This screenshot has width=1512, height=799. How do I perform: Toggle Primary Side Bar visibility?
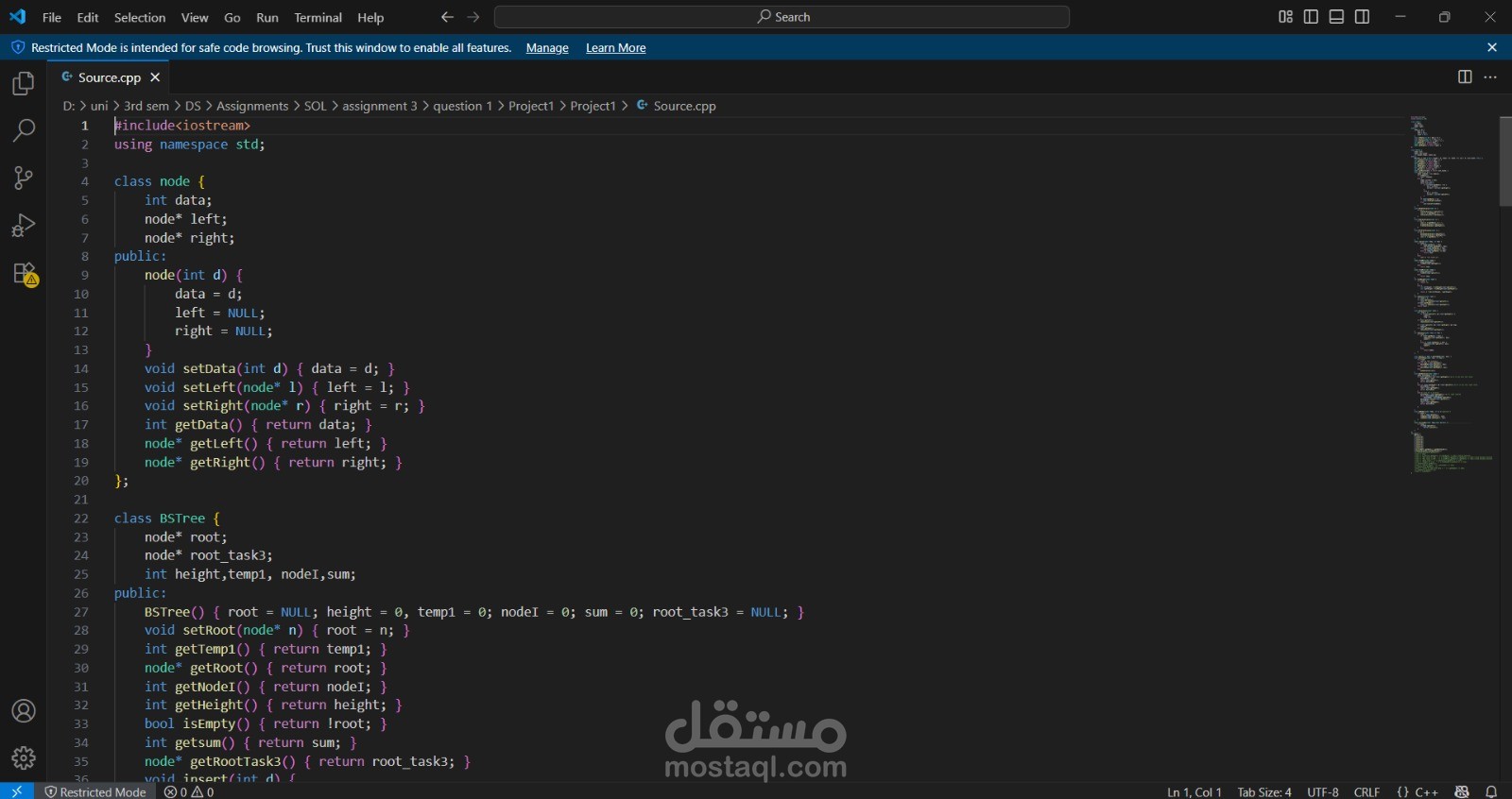pyautogui.click(x=1311, y=17)
